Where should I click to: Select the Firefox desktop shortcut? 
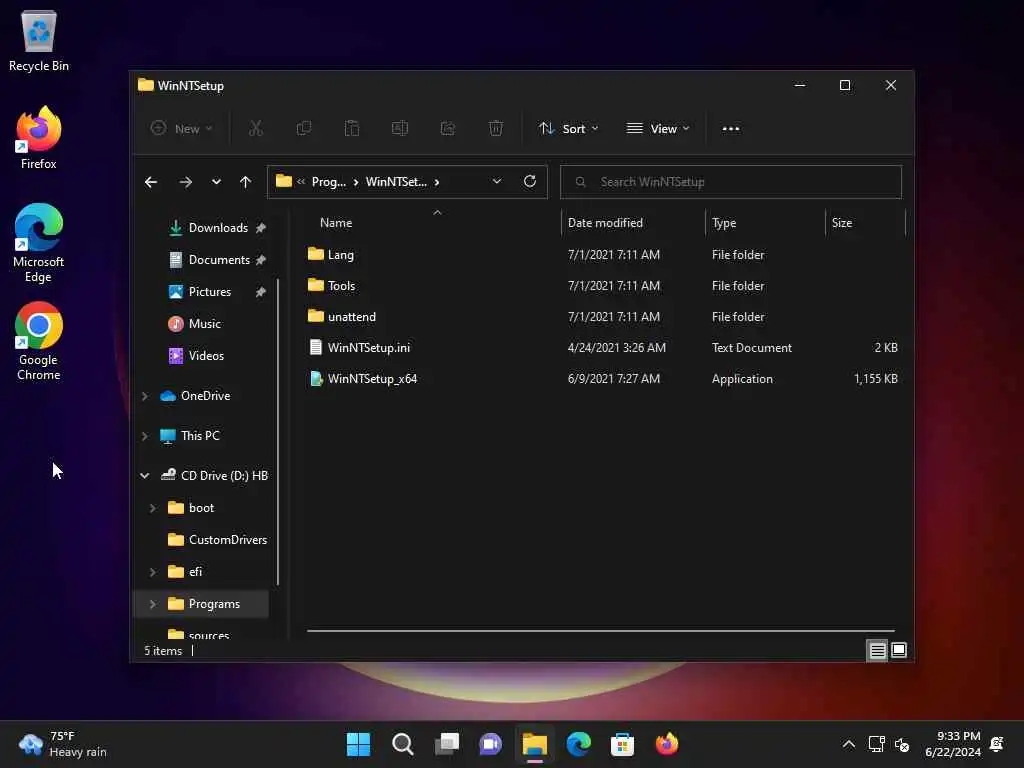39,138
